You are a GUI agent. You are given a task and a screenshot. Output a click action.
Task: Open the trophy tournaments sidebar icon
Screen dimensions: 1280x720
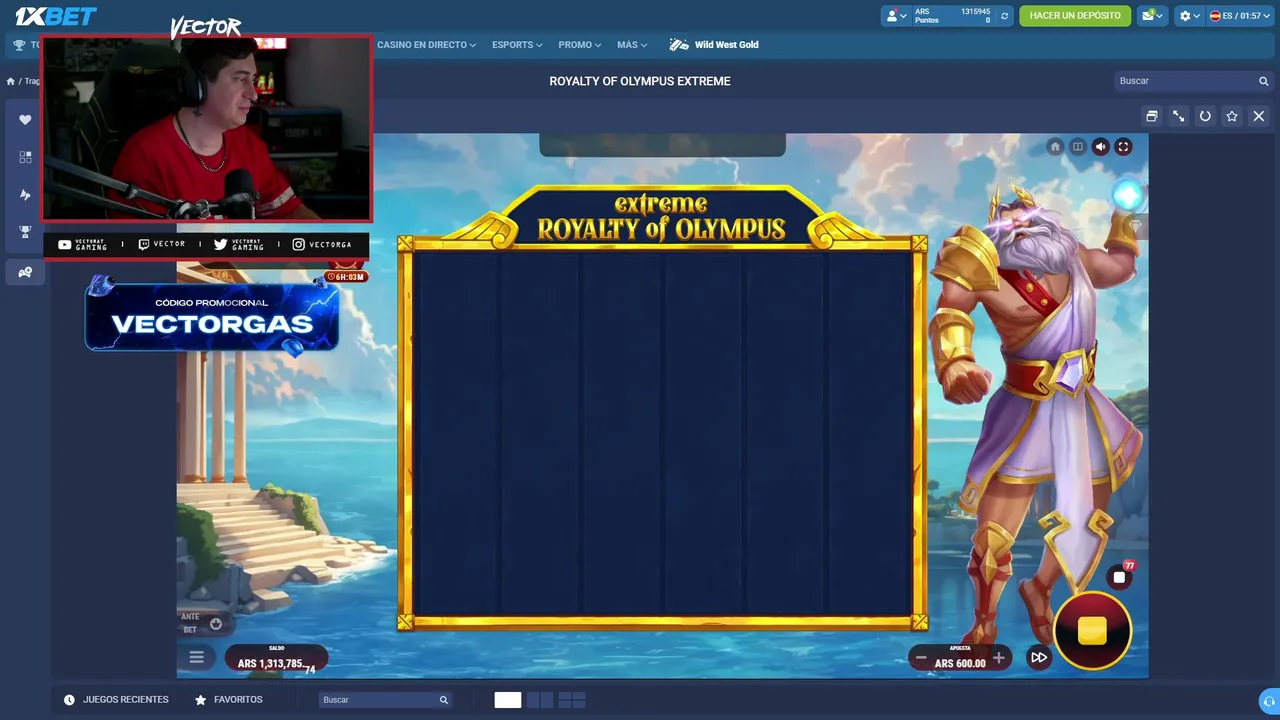tap(25, 232)
